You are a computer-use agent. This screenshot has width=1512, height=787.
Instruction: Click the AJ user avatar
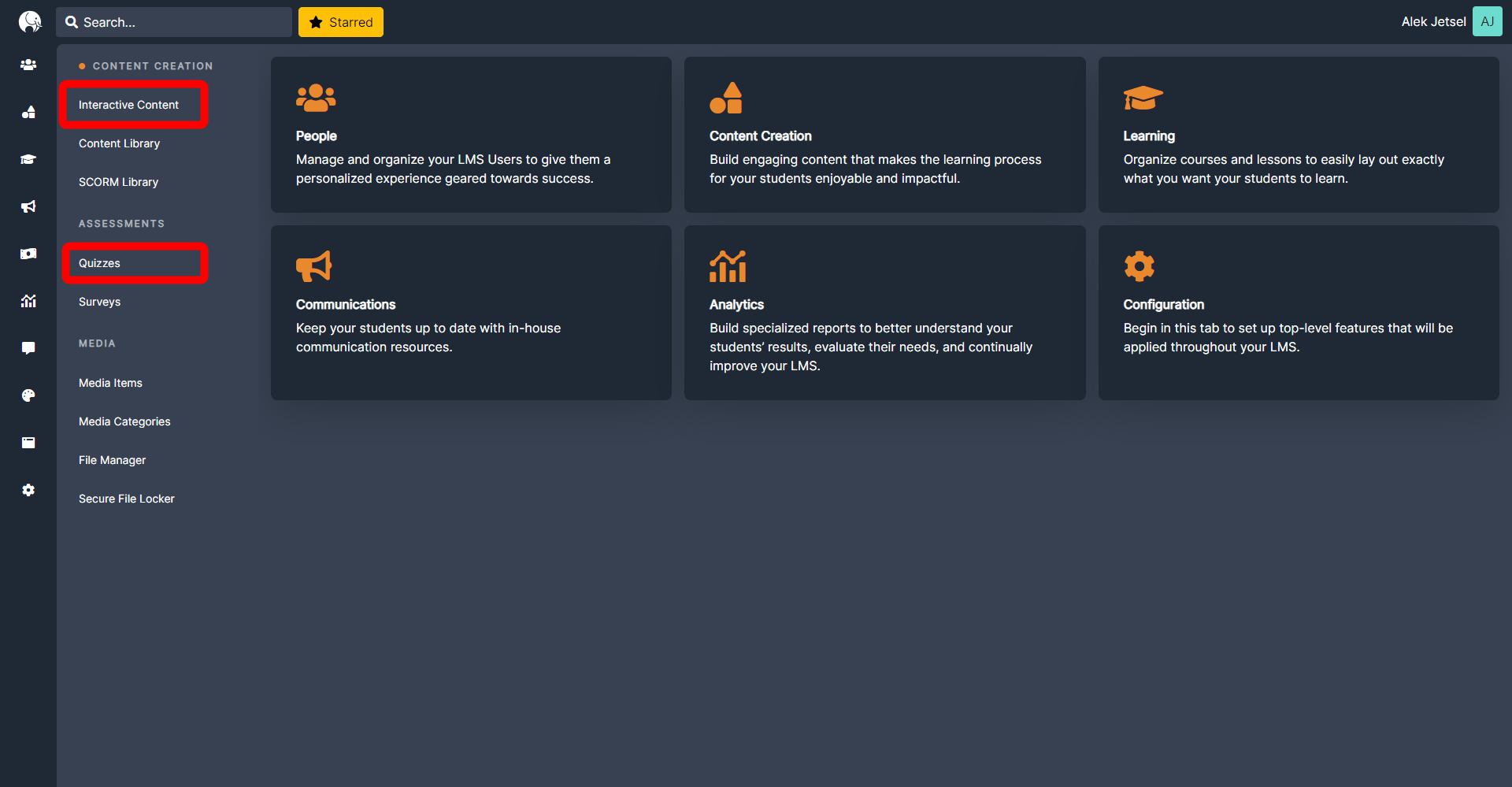[1487, 22]
